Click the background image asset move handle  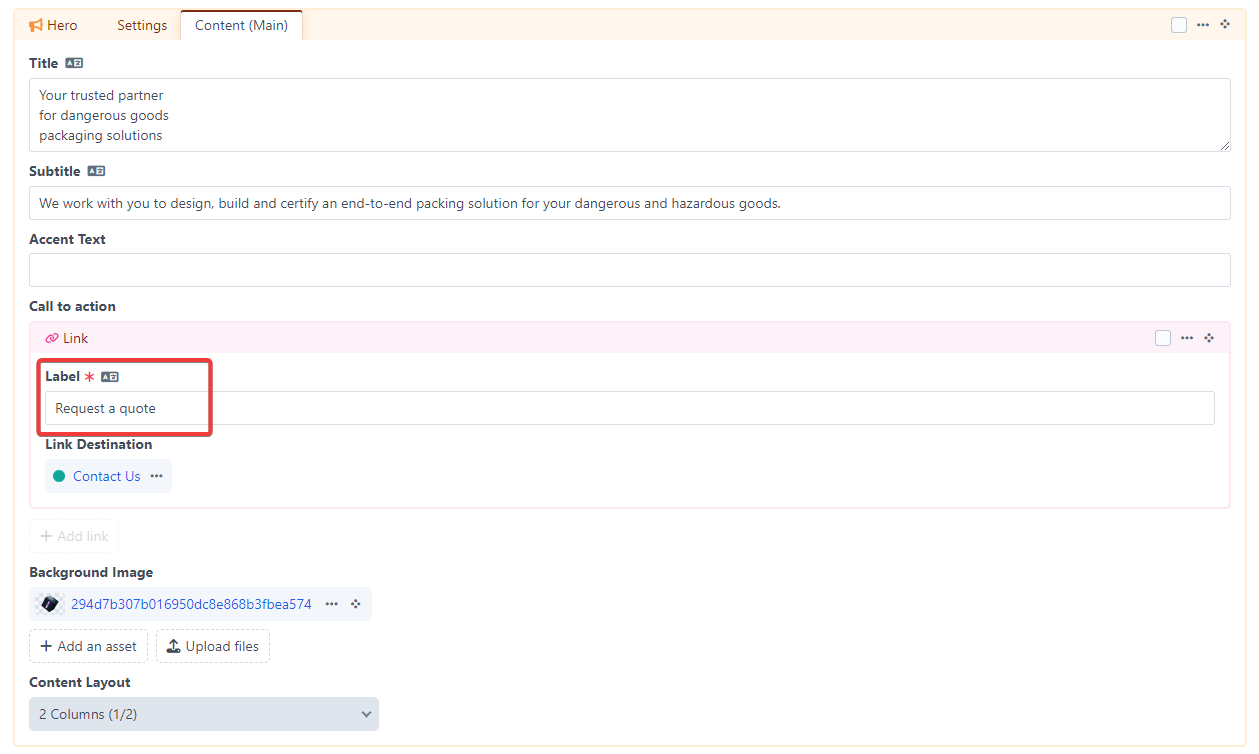click(355, 604)
